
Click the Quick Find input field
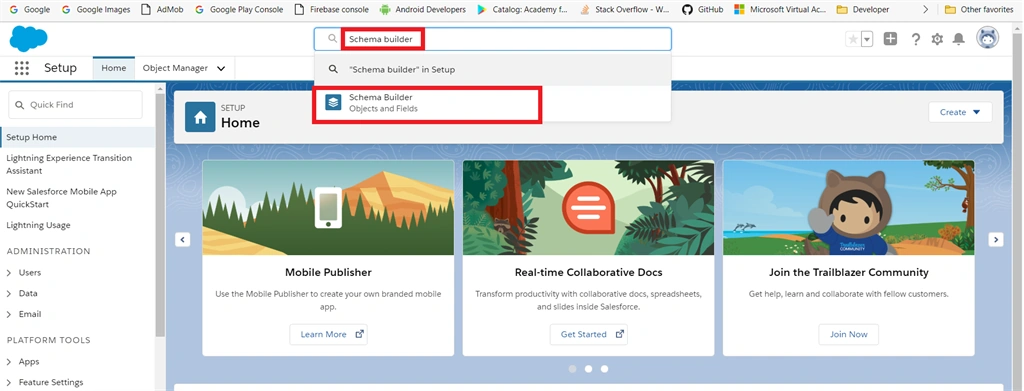point(75,104)
